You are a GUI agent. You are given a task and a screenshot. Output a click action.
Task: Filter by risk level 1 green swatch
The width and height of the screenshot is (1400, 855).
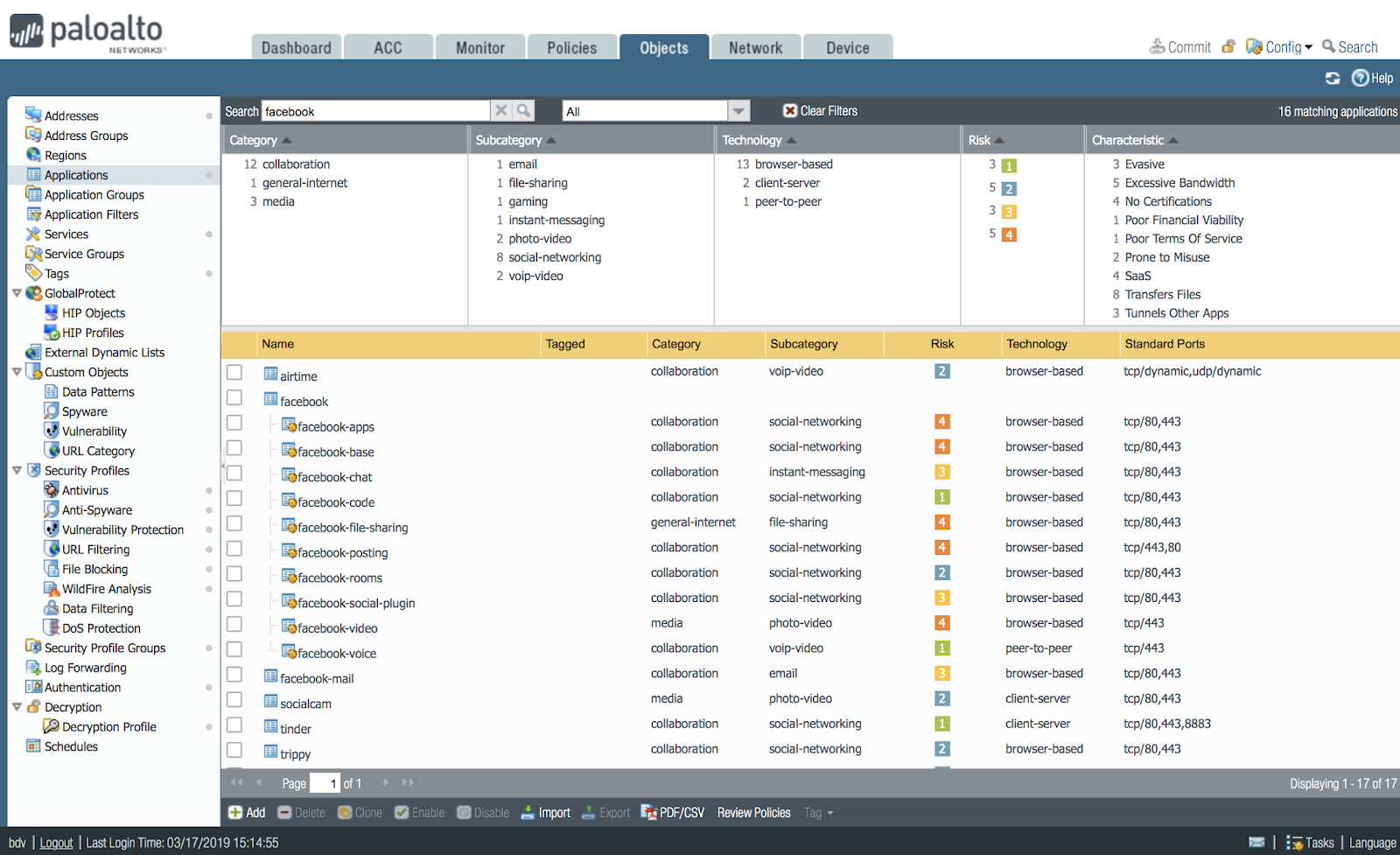1009,166
